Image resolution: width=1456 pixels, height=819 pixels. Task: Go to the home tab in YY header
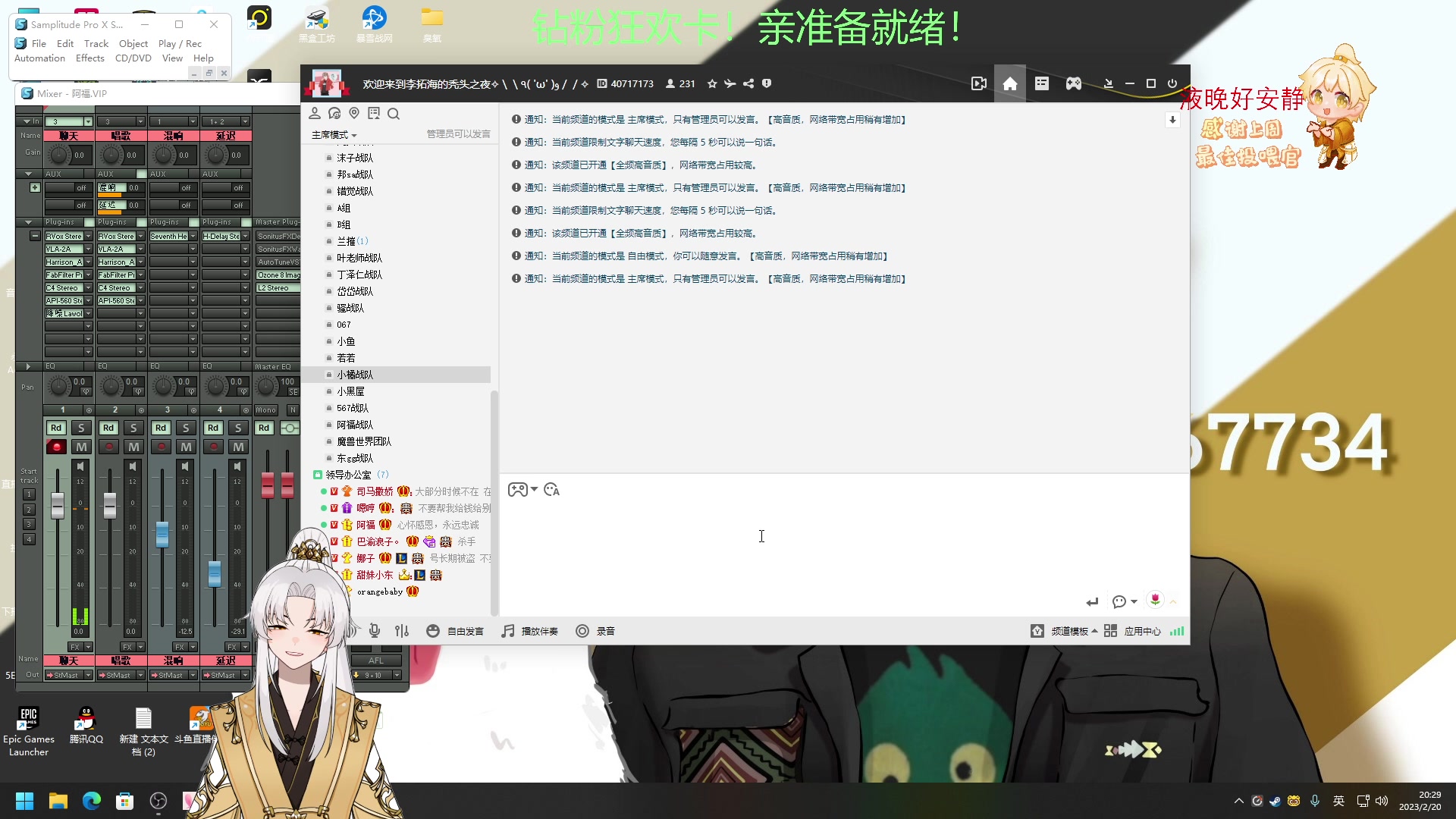tap(1010, 83)
